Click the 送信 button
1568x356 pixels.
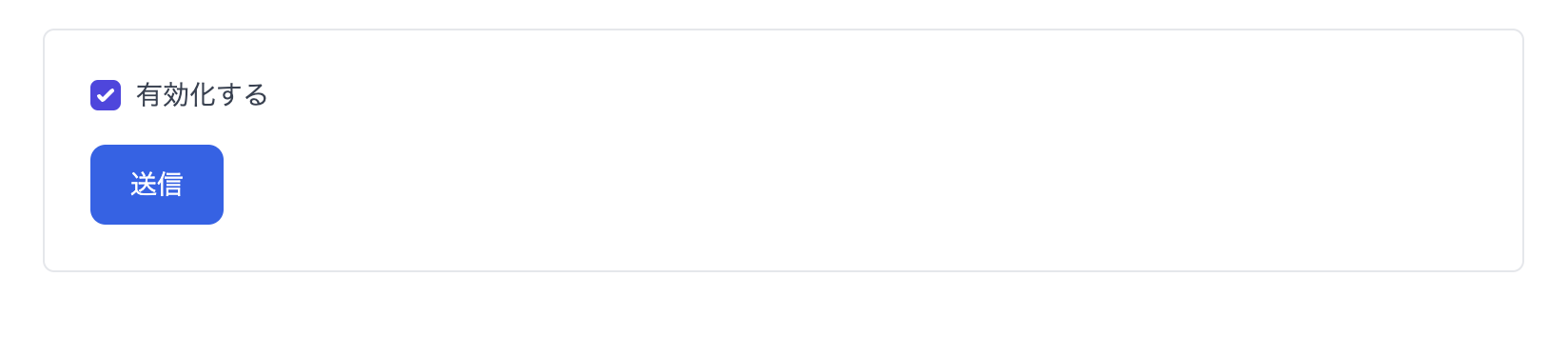[x=157, y=185]
